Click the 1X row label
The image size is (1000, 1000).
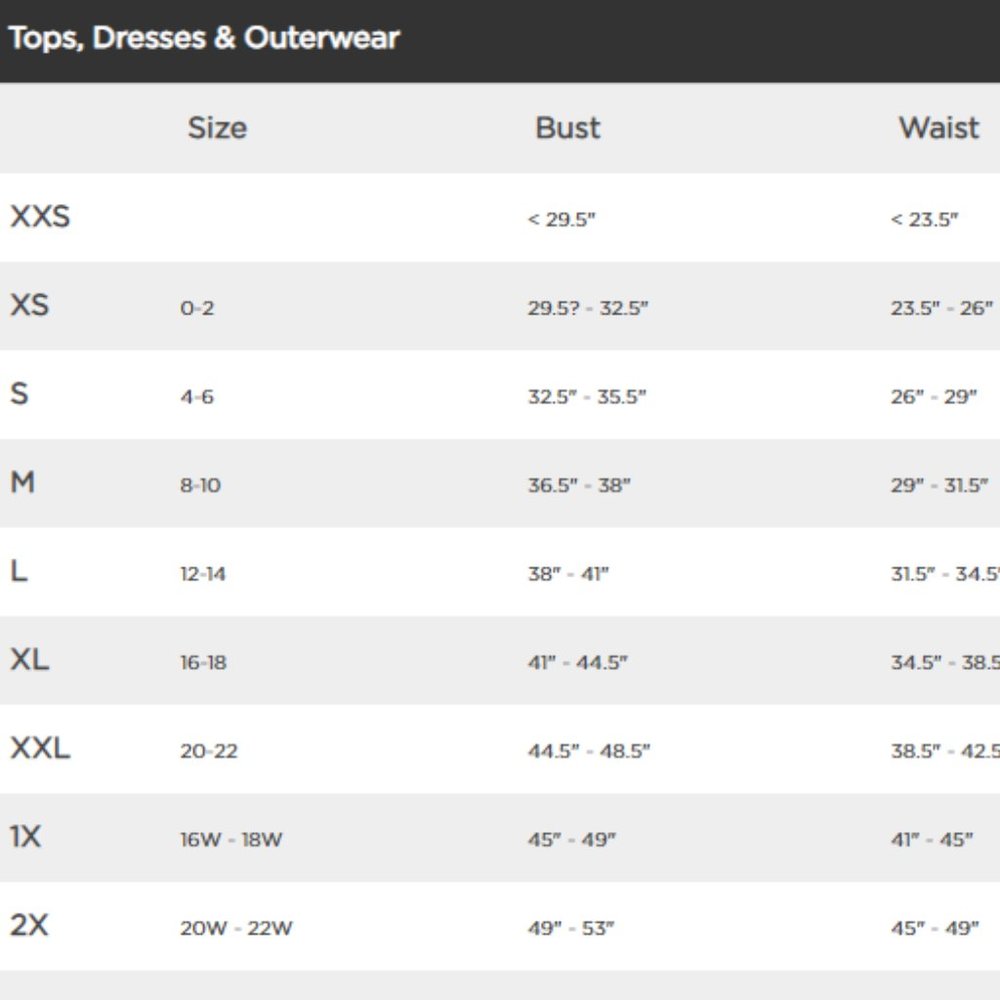click(26, 837)
